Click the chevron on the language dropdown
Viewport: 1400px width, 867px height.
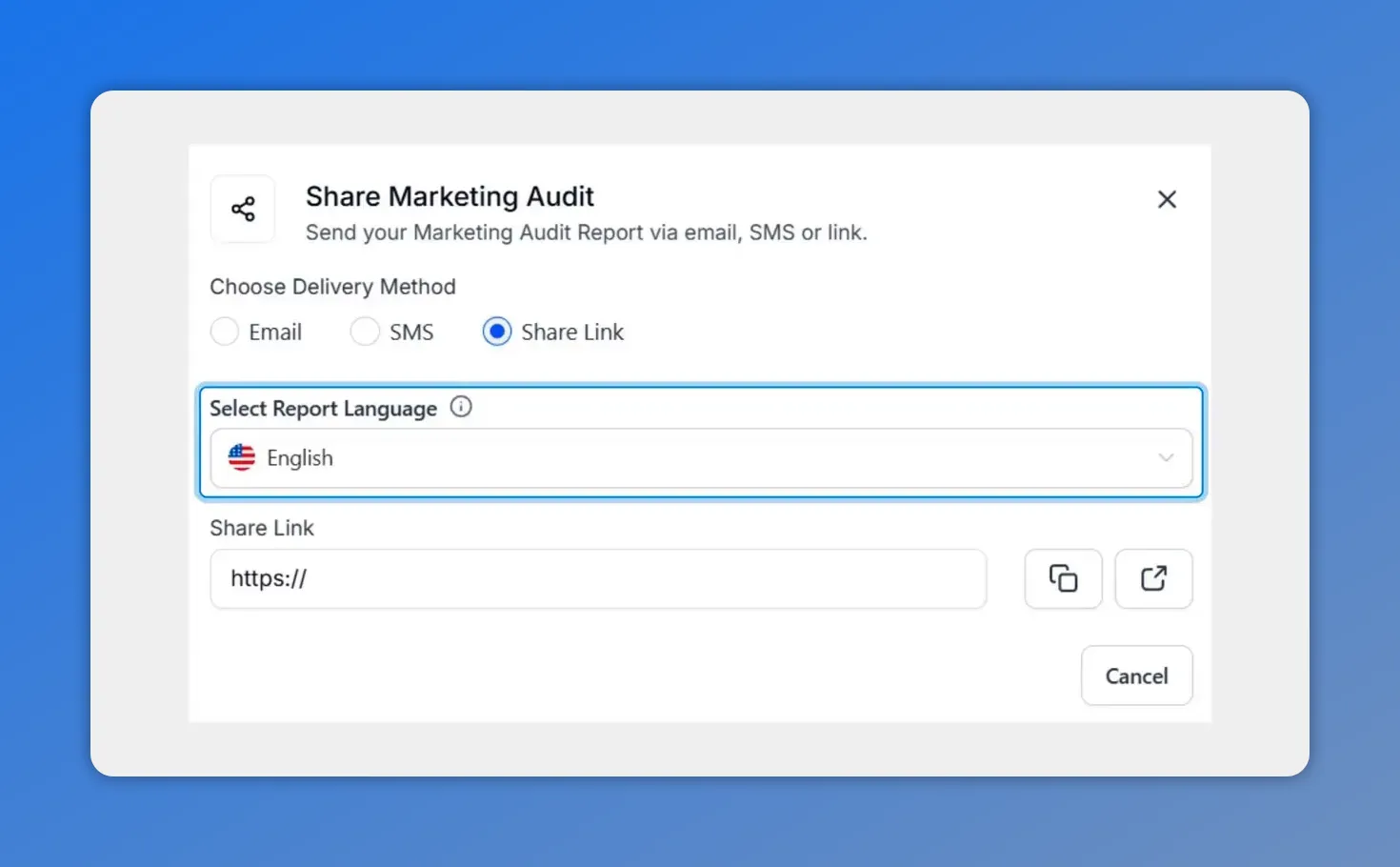point(1166,458)
